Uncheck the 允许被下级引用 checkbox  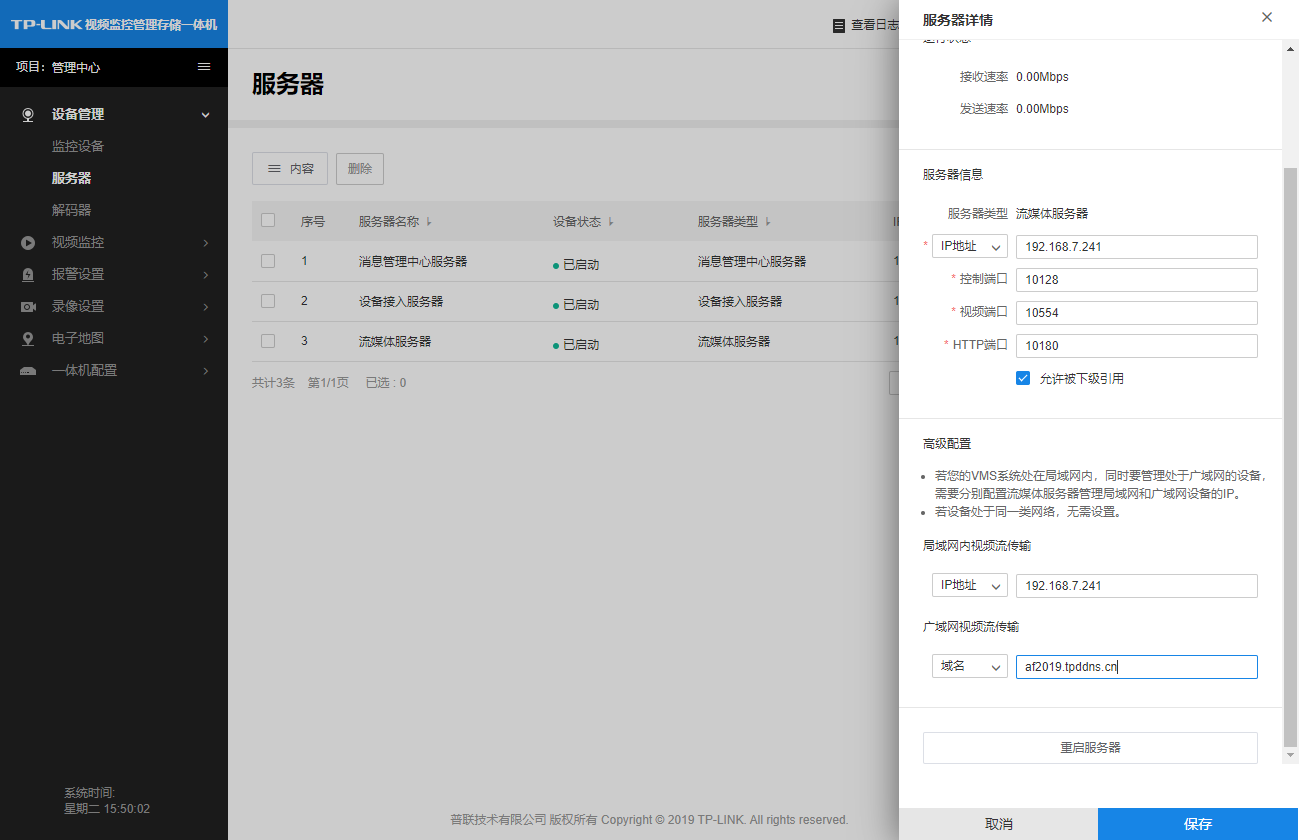1023,378
